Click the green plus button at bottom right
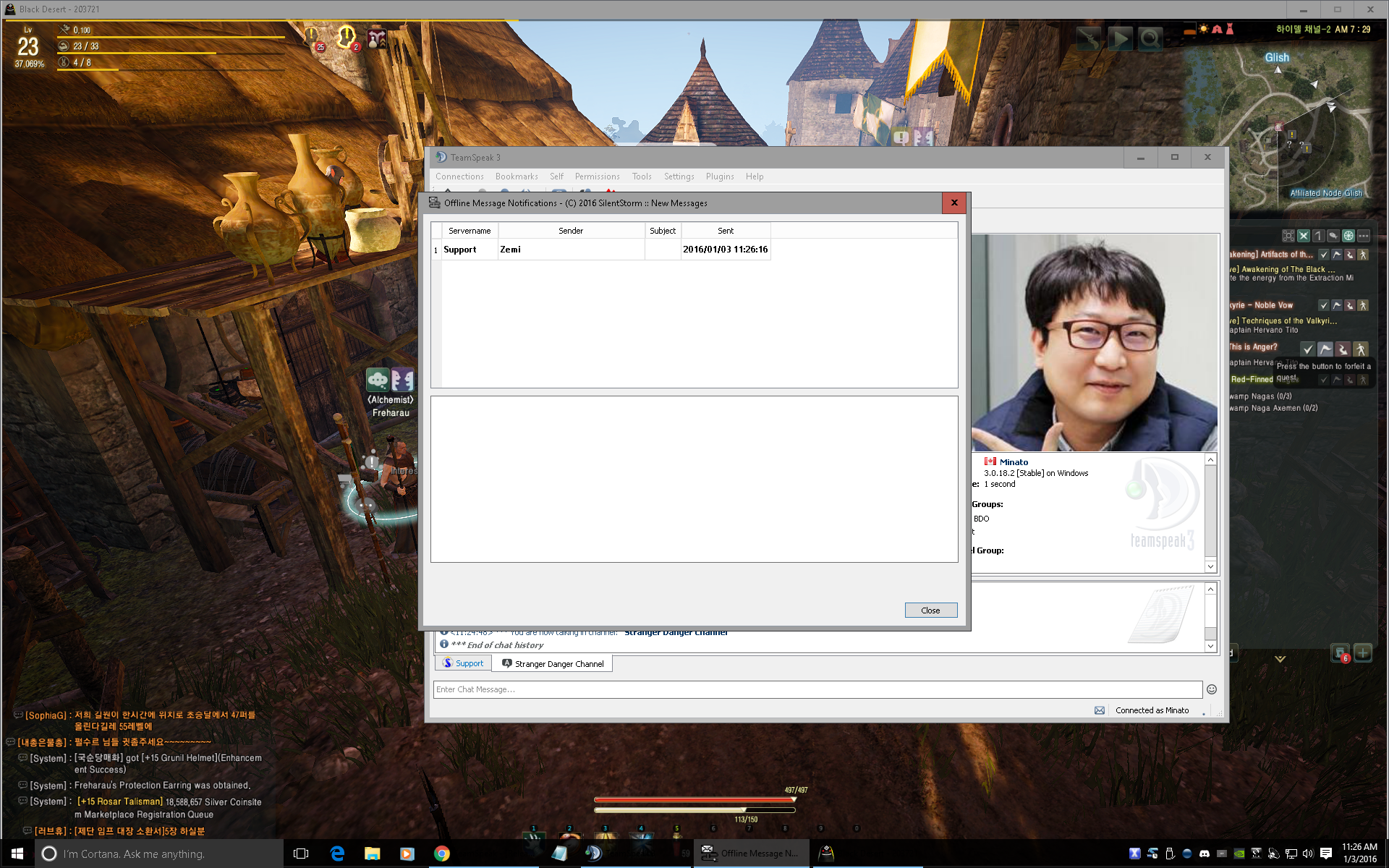1389x868 pixels. tap(1363, 653)
